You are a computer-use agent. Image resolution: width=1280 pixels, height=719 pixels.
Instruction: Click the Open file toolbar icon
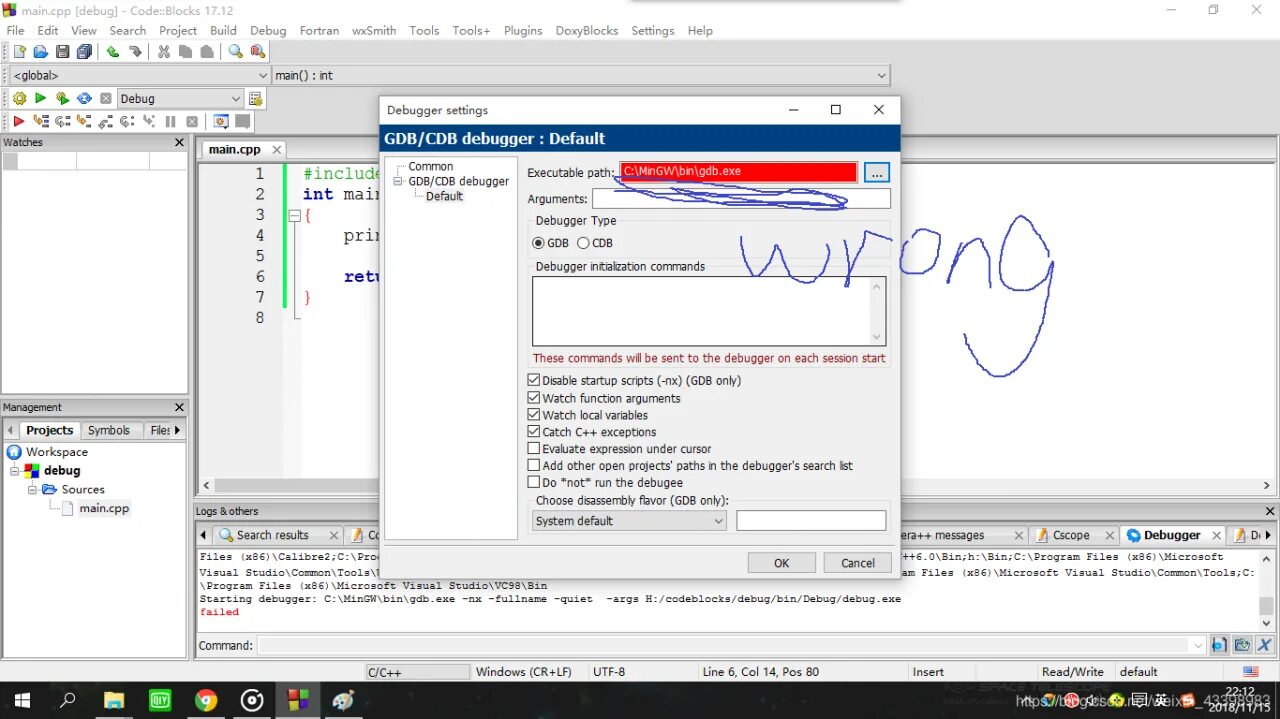click(41, 52)
